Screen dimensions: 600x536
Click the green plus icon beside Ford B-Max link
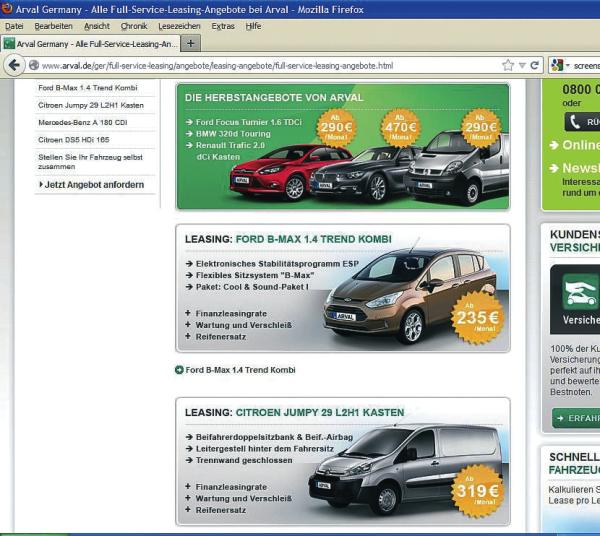pos(179,370)
